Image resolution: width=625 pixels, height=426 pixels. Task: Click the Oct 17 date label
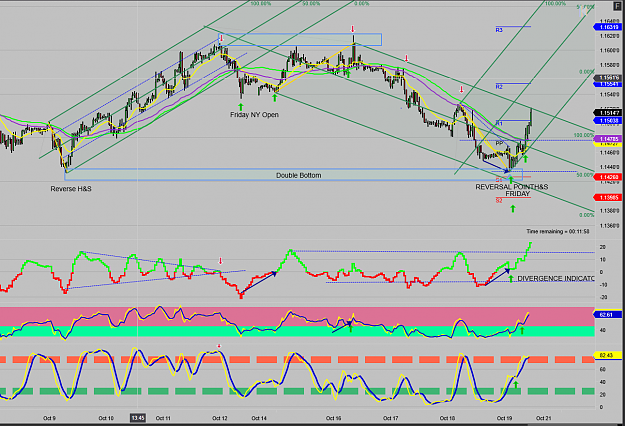(x=391, y=418)
